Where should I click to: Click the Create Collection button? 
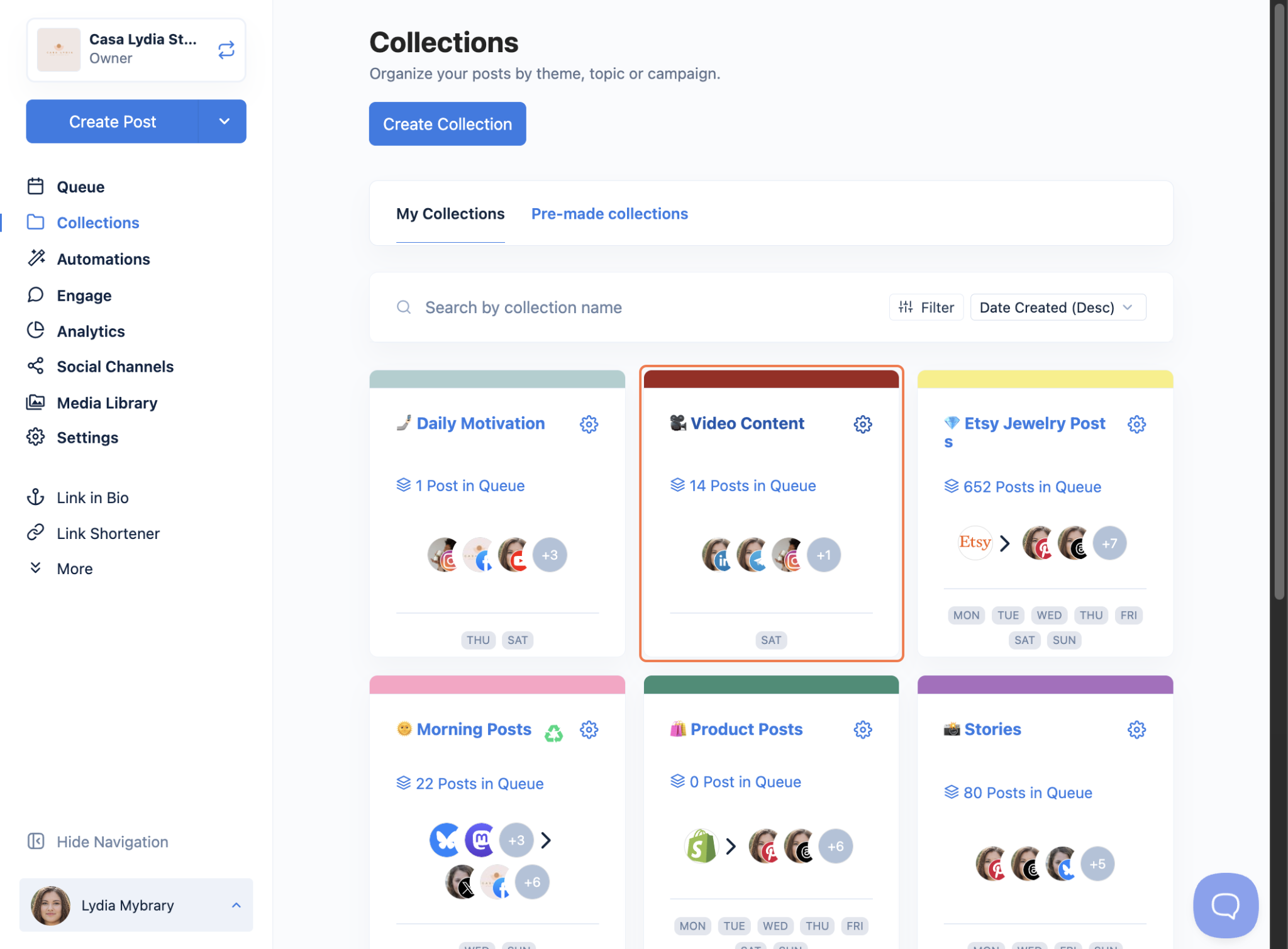pos(447,124)
